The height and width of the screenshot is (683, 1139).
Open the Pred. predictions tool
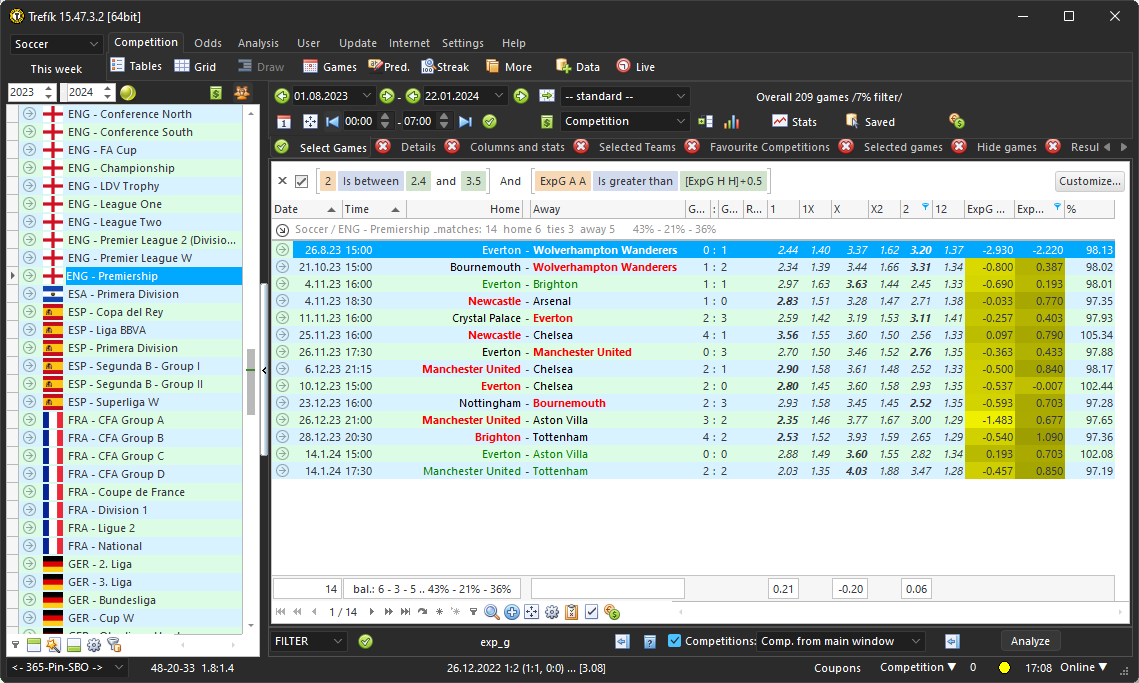pyautogui.click(x=388, y=67)
